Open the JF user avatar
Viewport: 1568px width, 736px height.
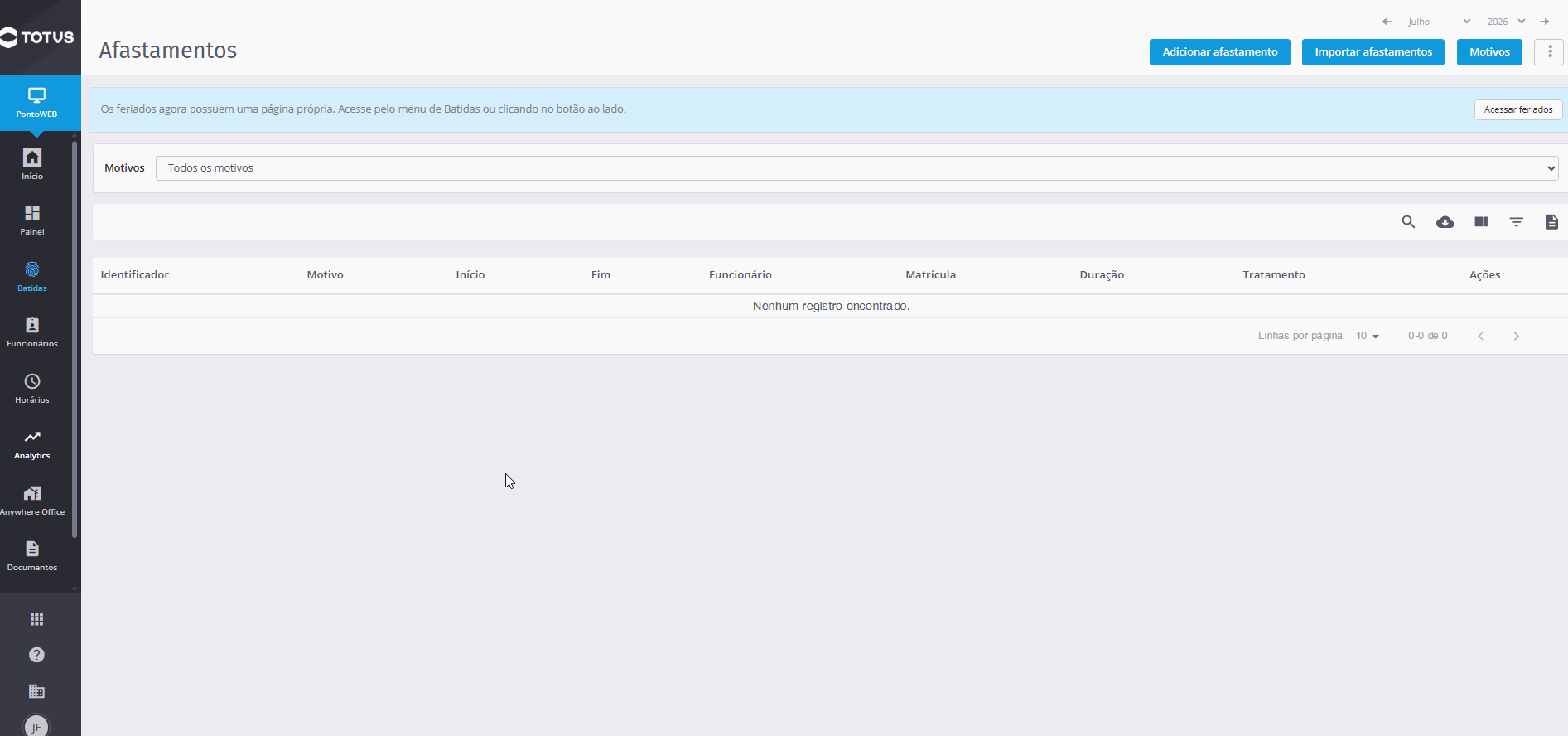tap(36, 725)
